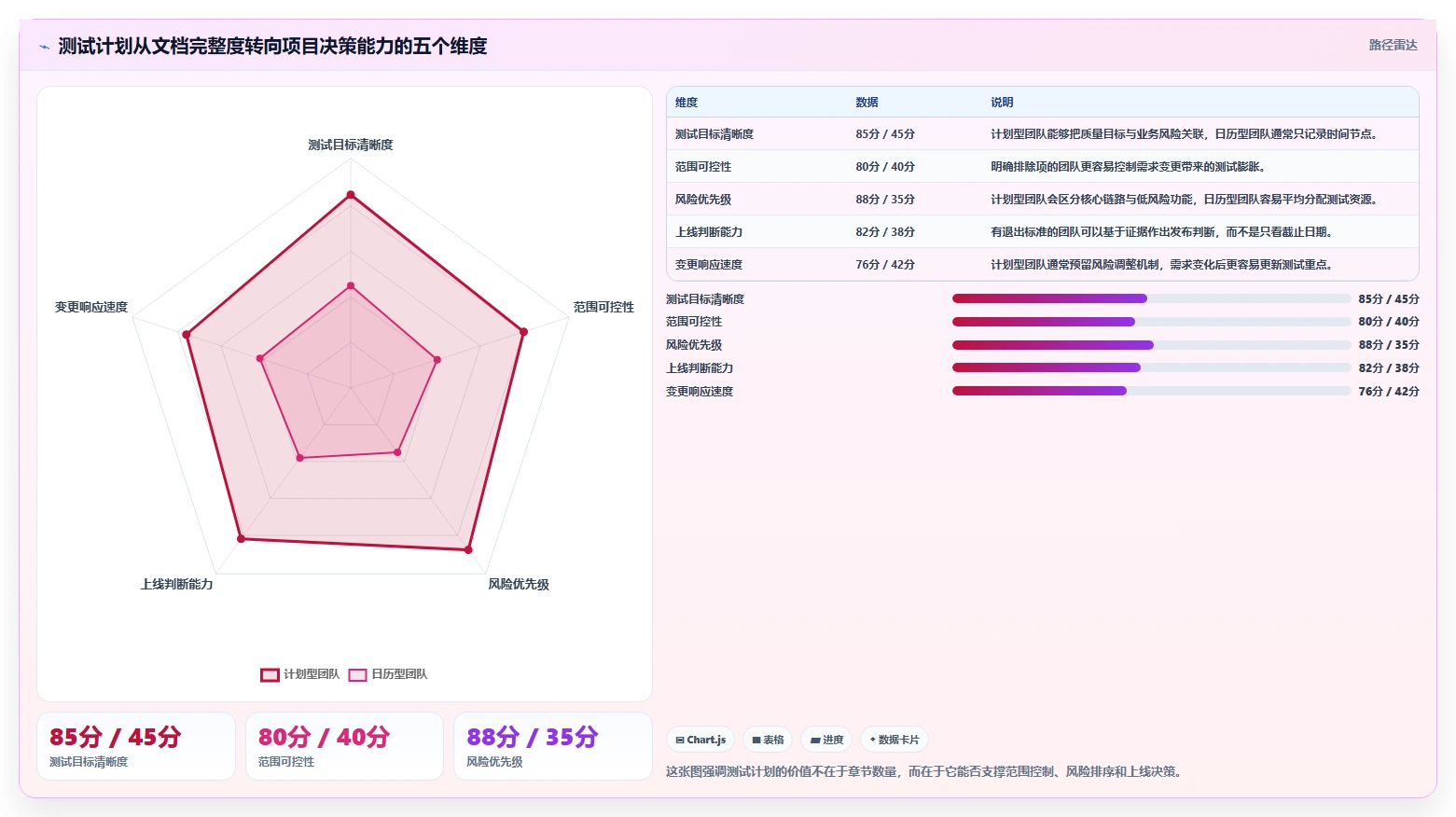This screenshot has height=817, width=1456.
Task: Click the 变更响应速度 progress bar
Action: 1151,391
